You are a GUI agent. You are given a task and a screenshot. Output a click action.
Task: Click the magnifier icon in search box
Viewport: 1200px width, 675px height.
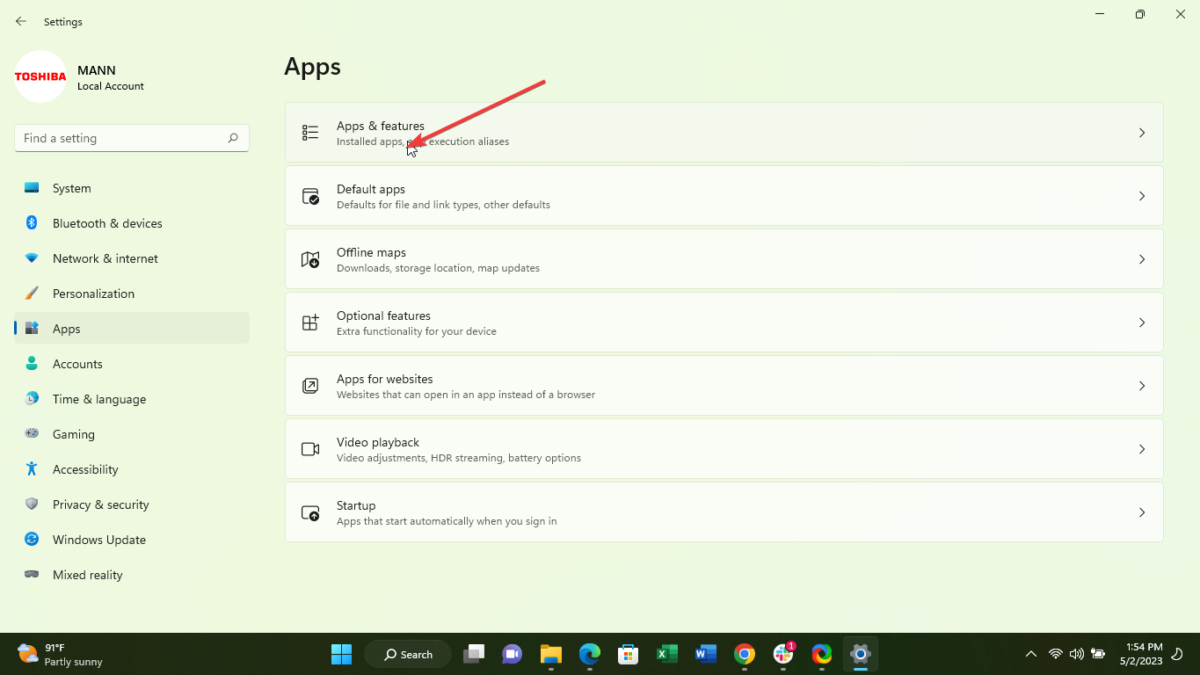point(232,138)
